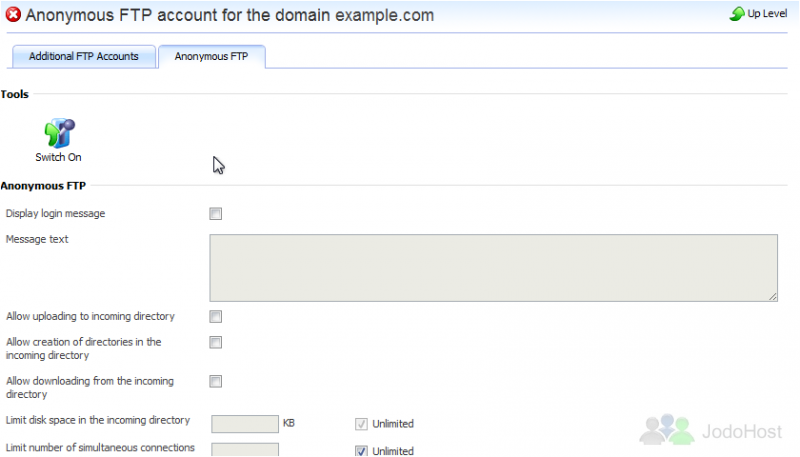The width and height of the screenshot is (800, 457).
Task: Tick Allow uploading to incoming directory
Action: pos(216,317)
